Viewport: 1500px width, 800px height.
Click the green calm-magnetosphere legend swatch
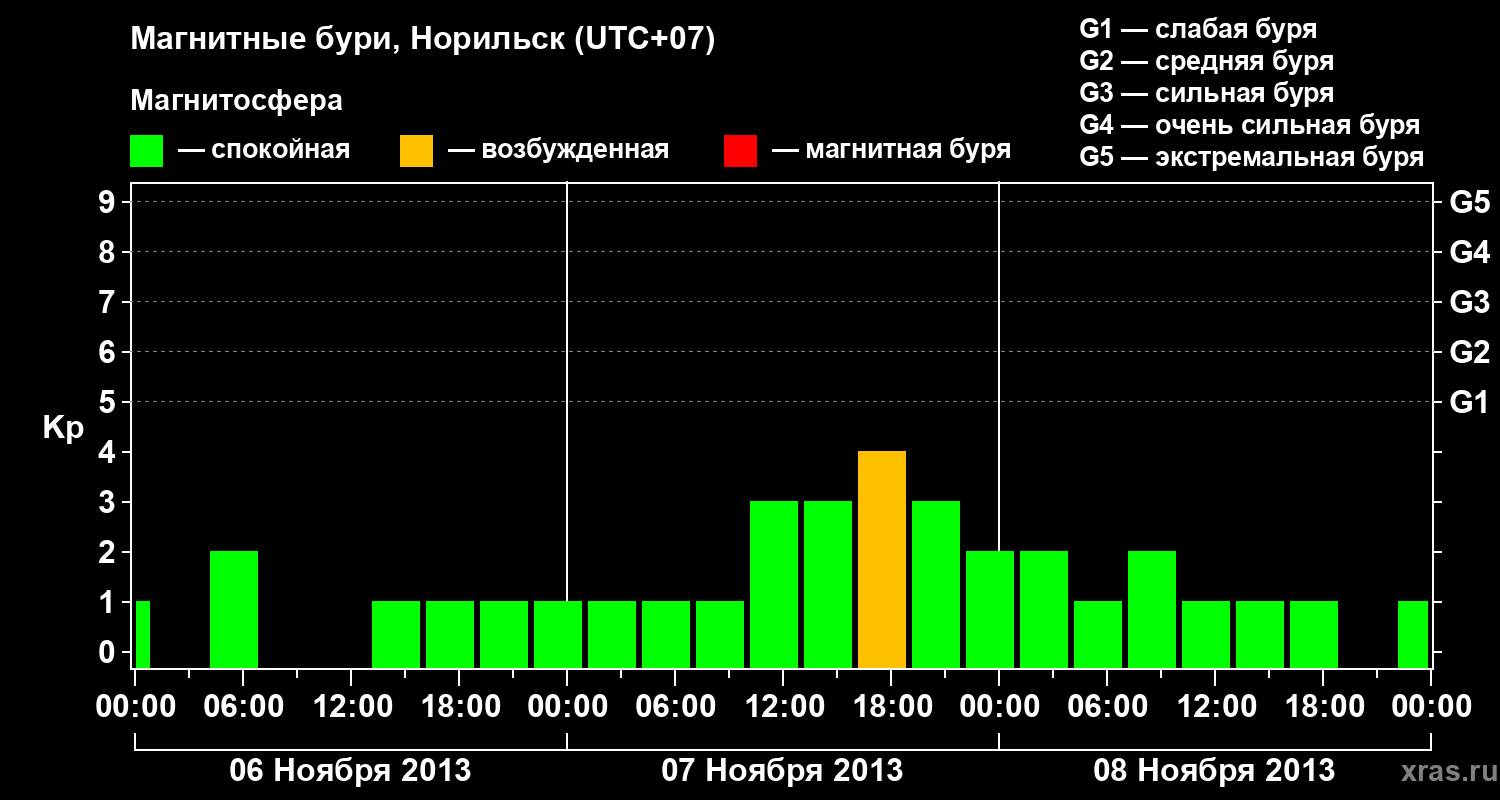(147, 151)
